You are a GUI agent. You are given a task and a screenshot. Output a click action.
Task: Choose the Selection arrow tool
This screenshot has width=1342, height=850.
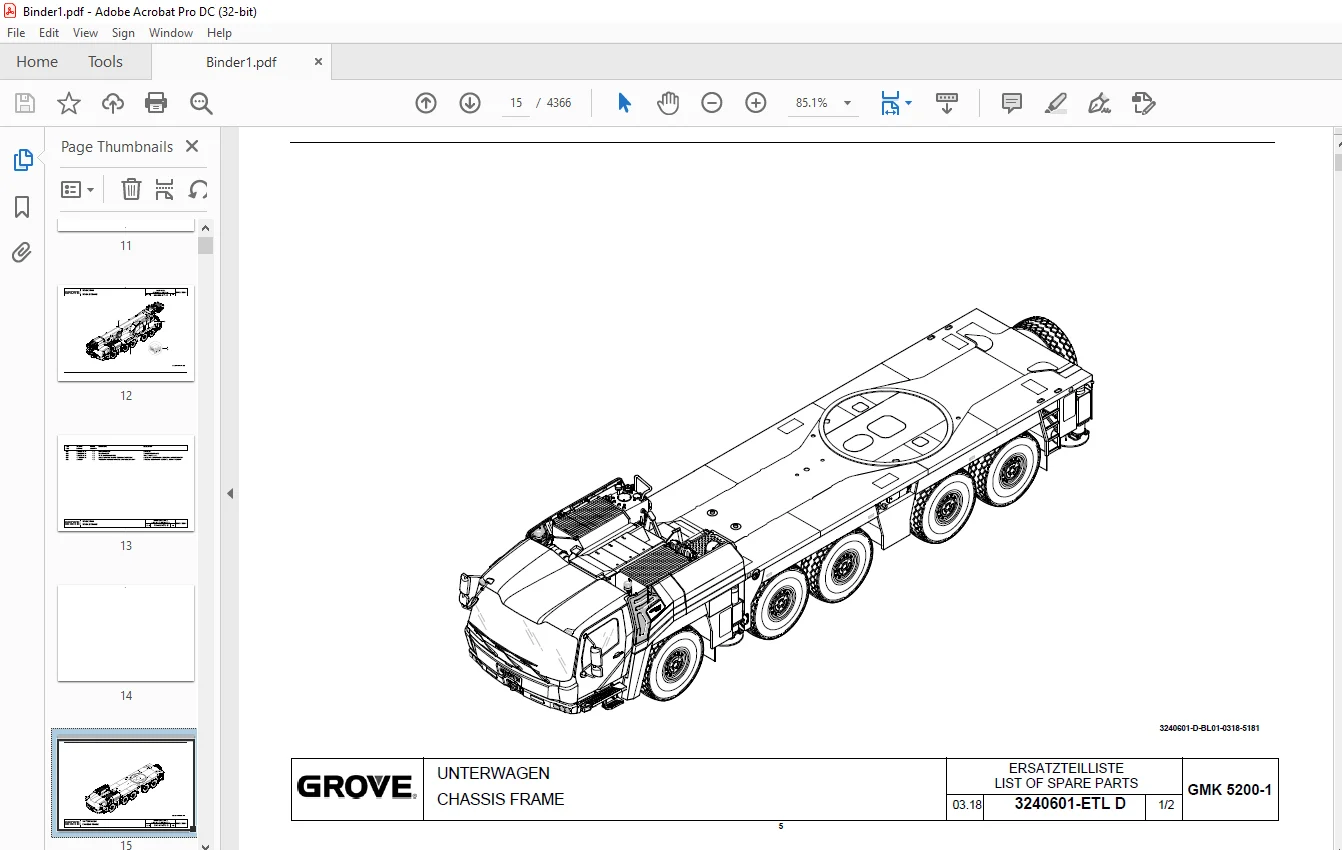coord(624,103)
